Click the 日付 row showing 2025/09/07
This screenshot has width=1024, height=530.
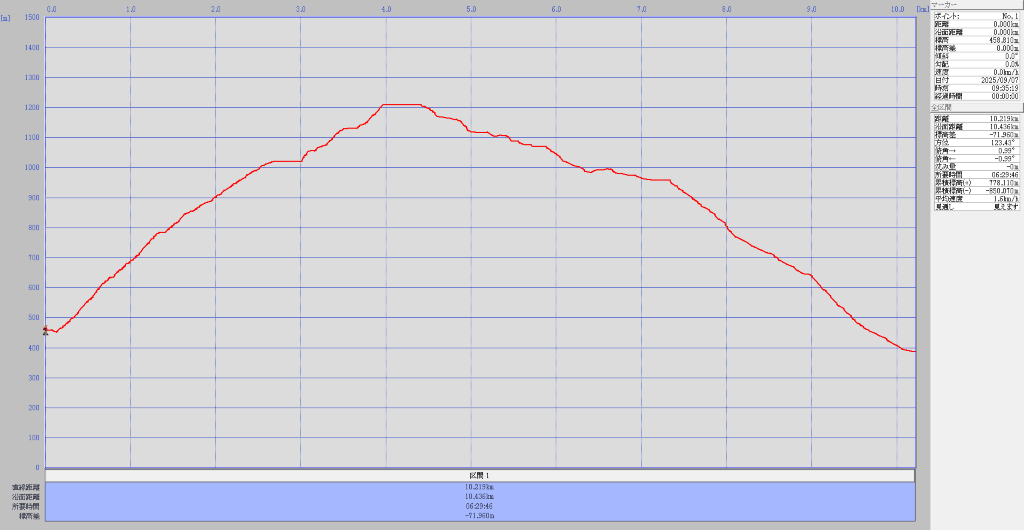pyautogui.click(x=976, y=80)
